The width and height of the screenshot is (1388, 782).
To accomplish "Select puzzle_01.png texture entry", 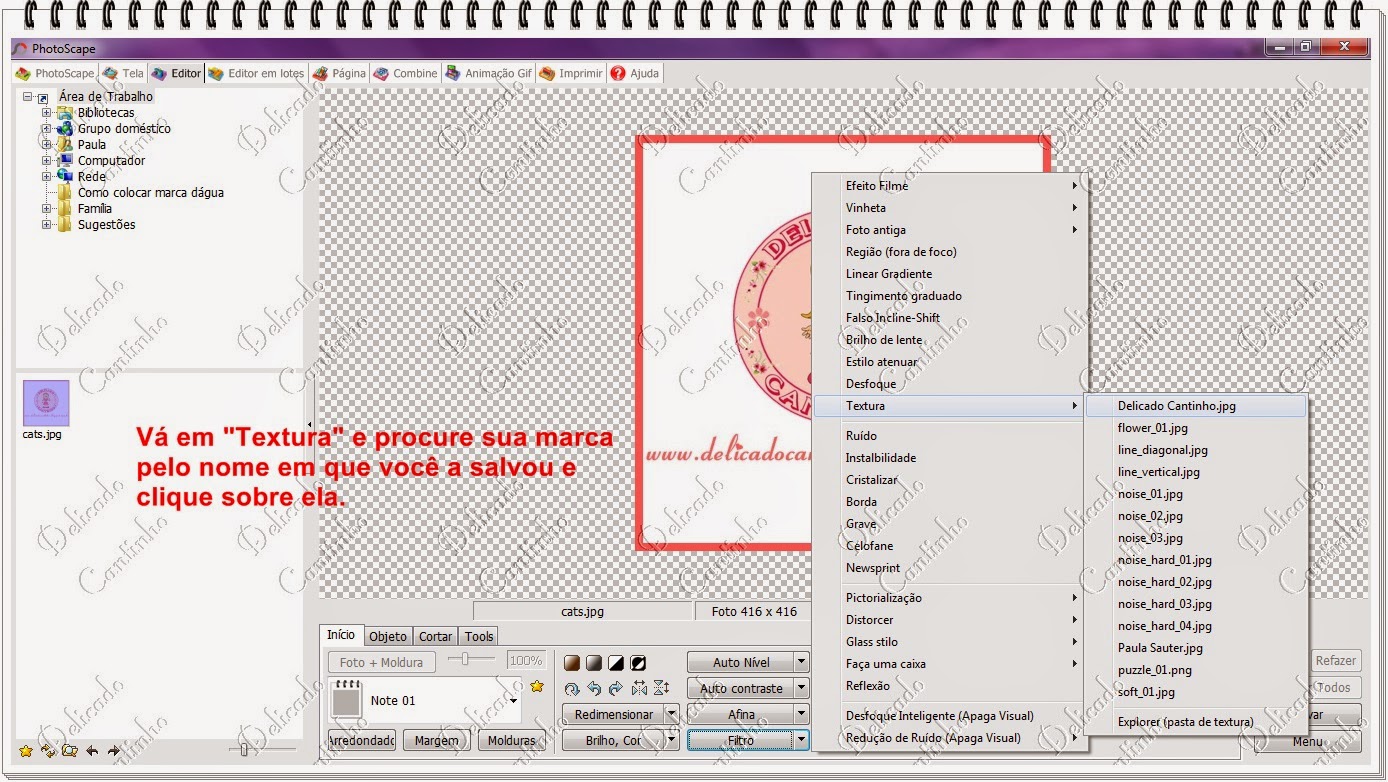I will (x=1196, y=670).
